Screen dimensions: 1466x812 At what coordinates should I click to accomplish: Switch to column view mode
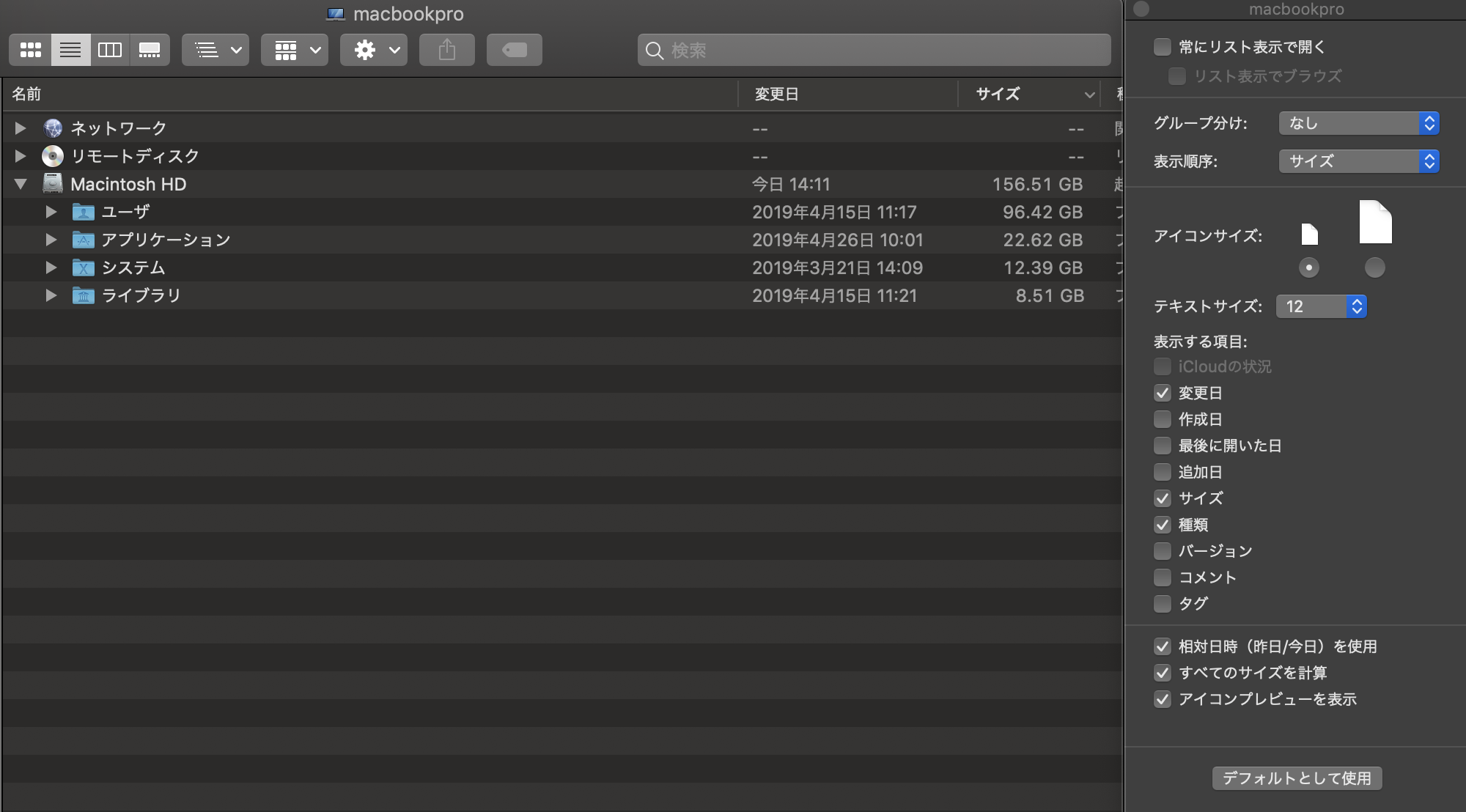point(110,50)
